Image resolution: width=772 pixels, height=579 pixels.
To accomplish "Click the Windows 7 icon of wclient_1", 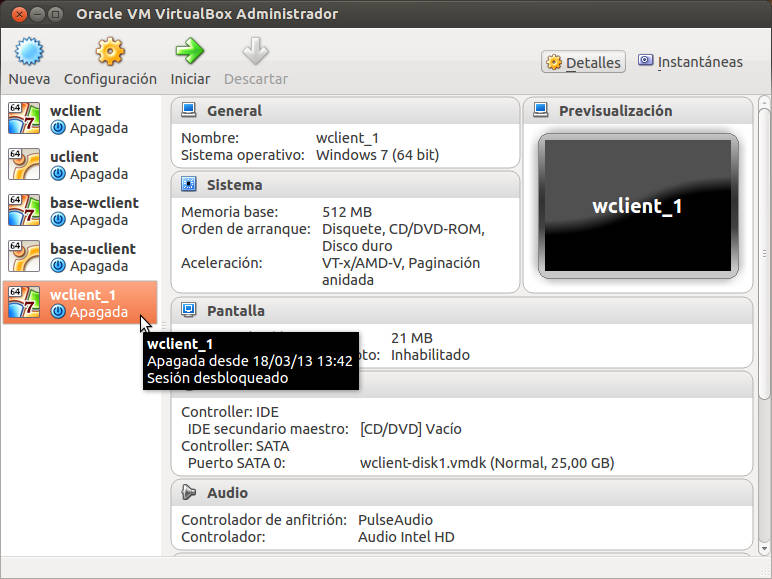I will 24,302.
